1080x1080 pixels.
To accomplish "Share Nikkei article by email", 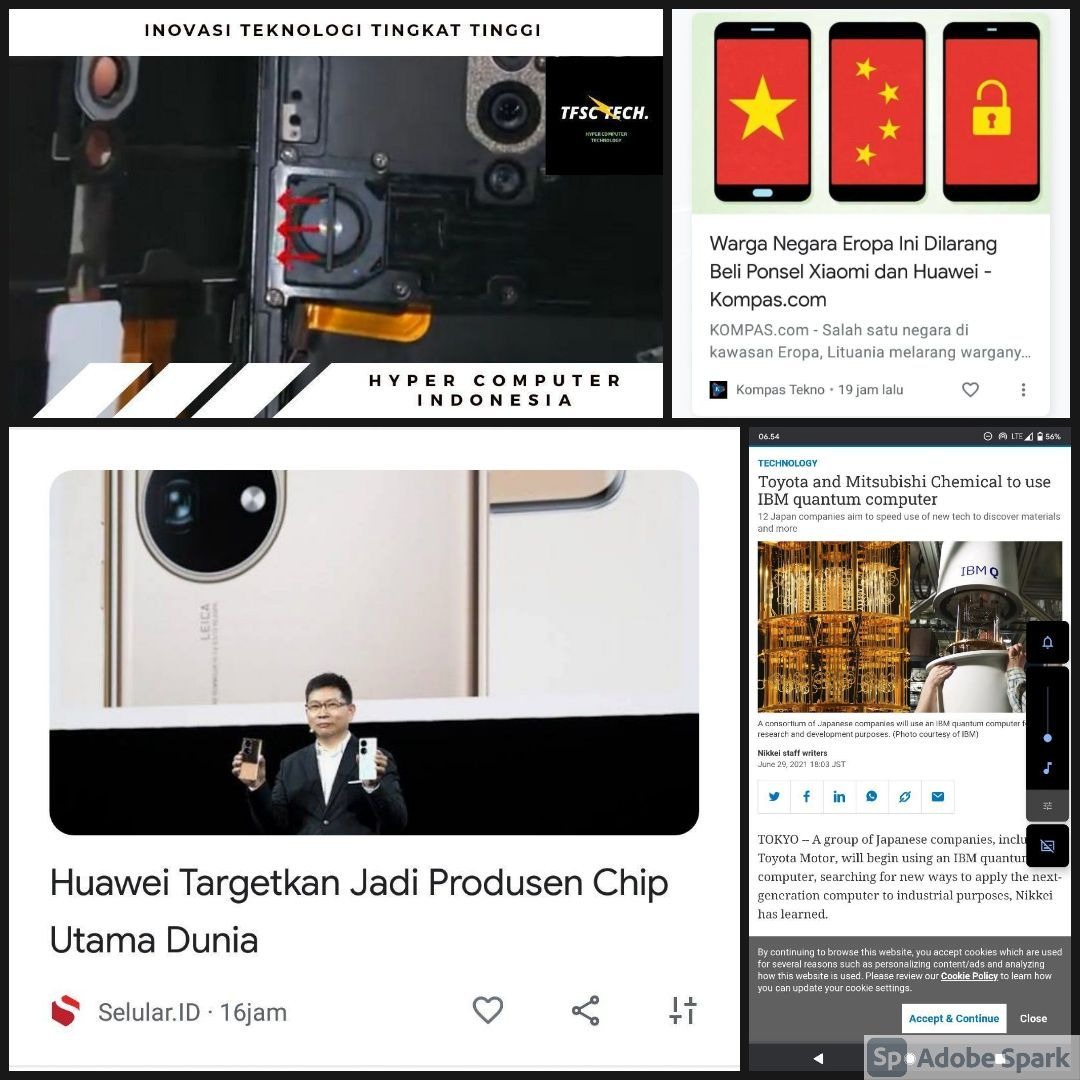I will point(937,797).
